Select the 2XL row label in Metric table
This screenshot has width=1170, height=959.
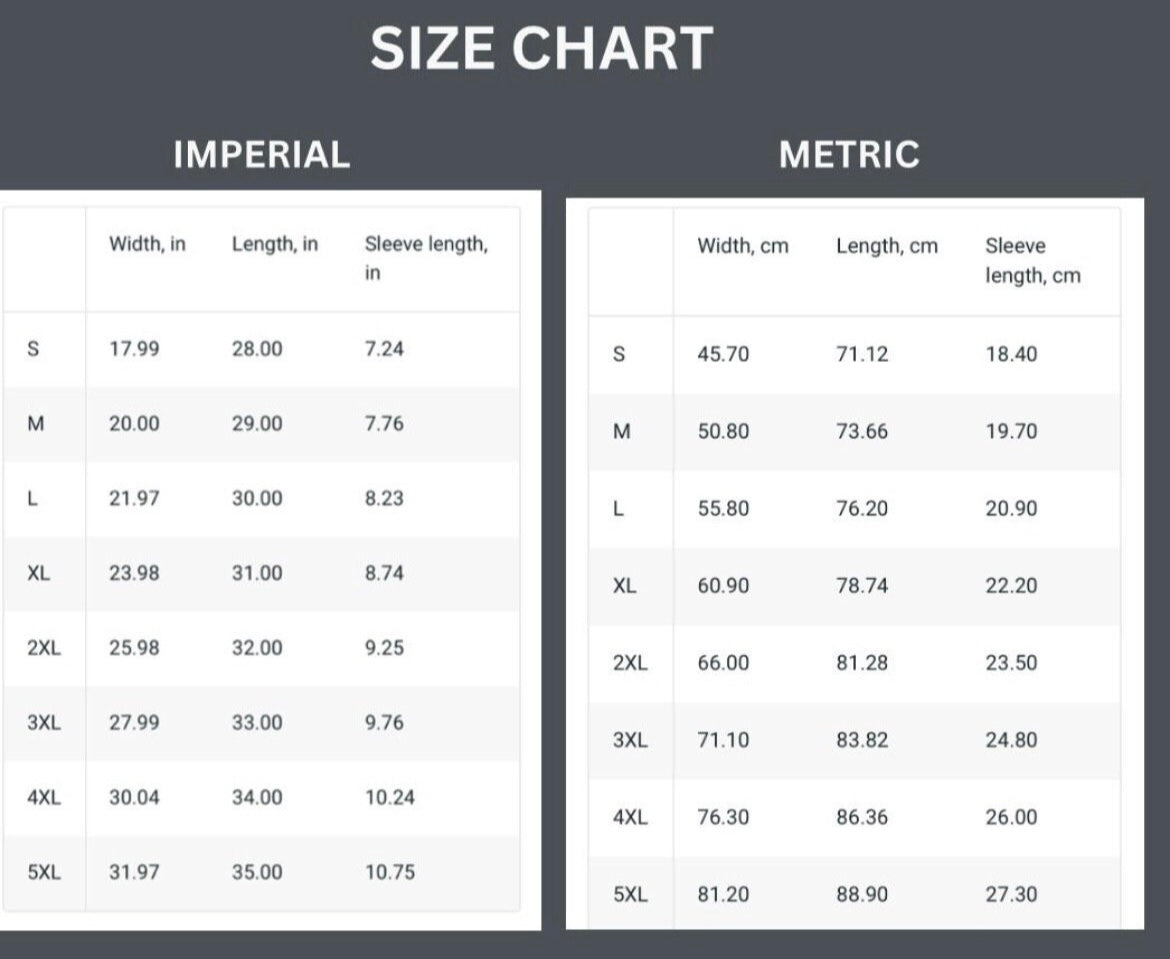[630, 663]
